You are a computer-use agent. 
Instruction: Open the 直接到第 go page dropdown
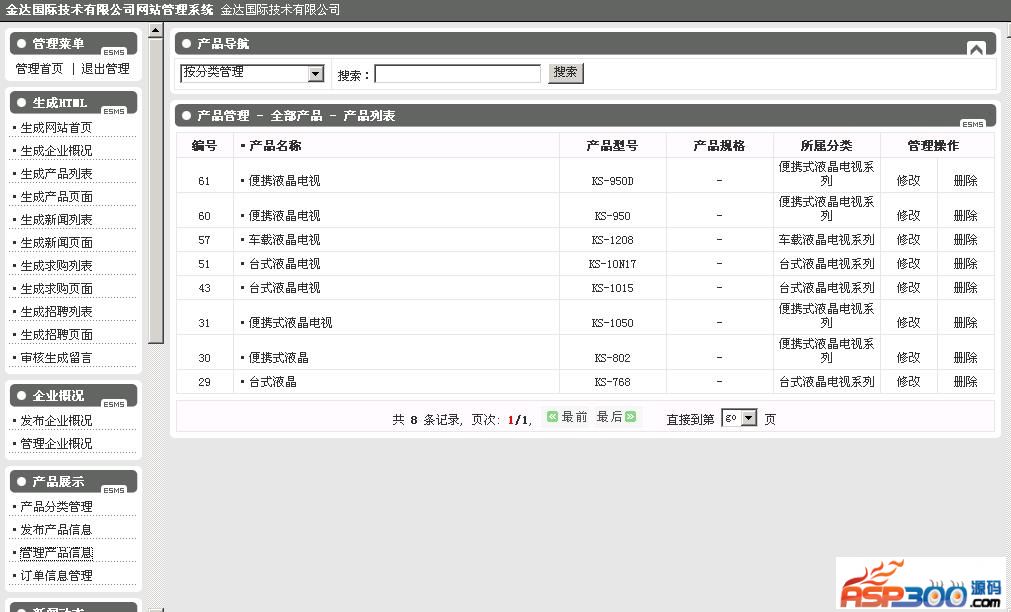pos(739,419)
